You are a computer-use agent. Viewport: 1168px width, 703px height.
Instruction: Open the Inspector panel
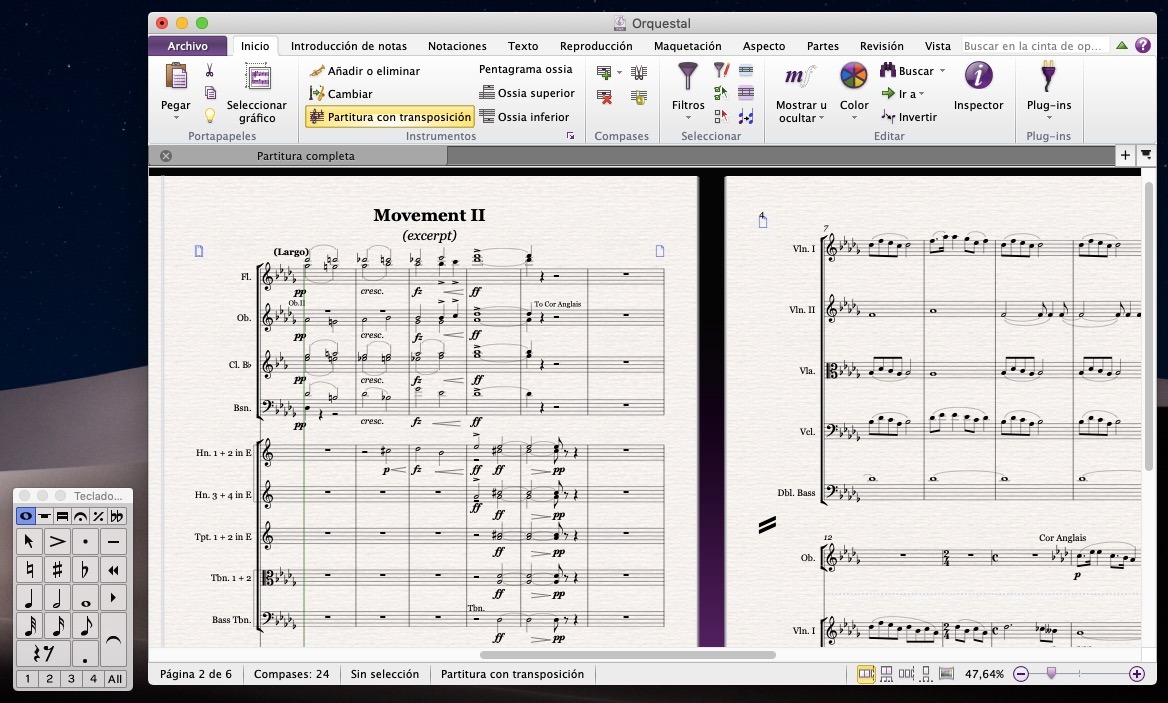tap(978, 88)
